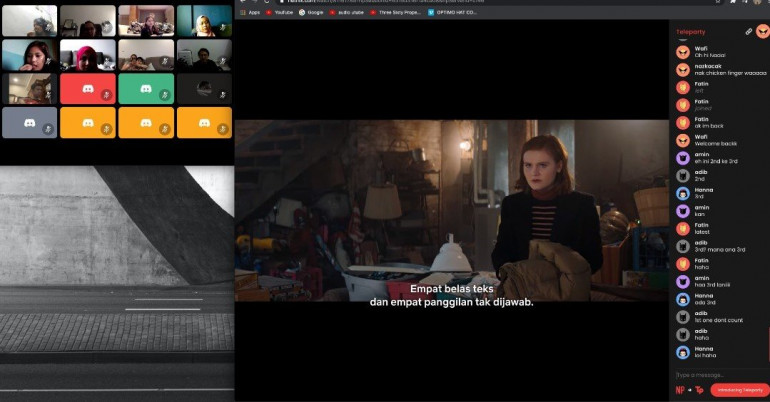Click Wafi's avatar beside 'Oh hi Nadal'
This screenshot has height=402, width=770.
pos(683,52)
